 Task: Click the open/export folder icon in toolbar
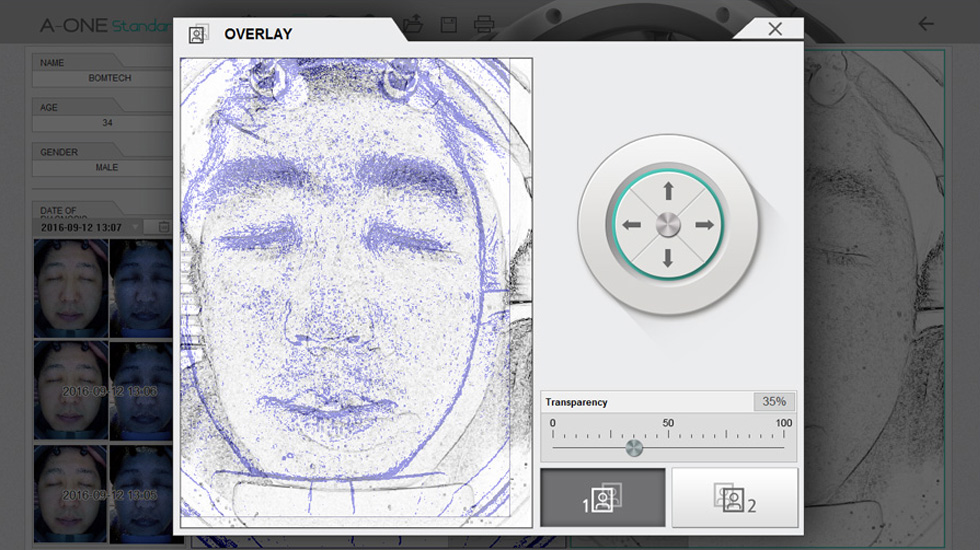pos(412,25)
